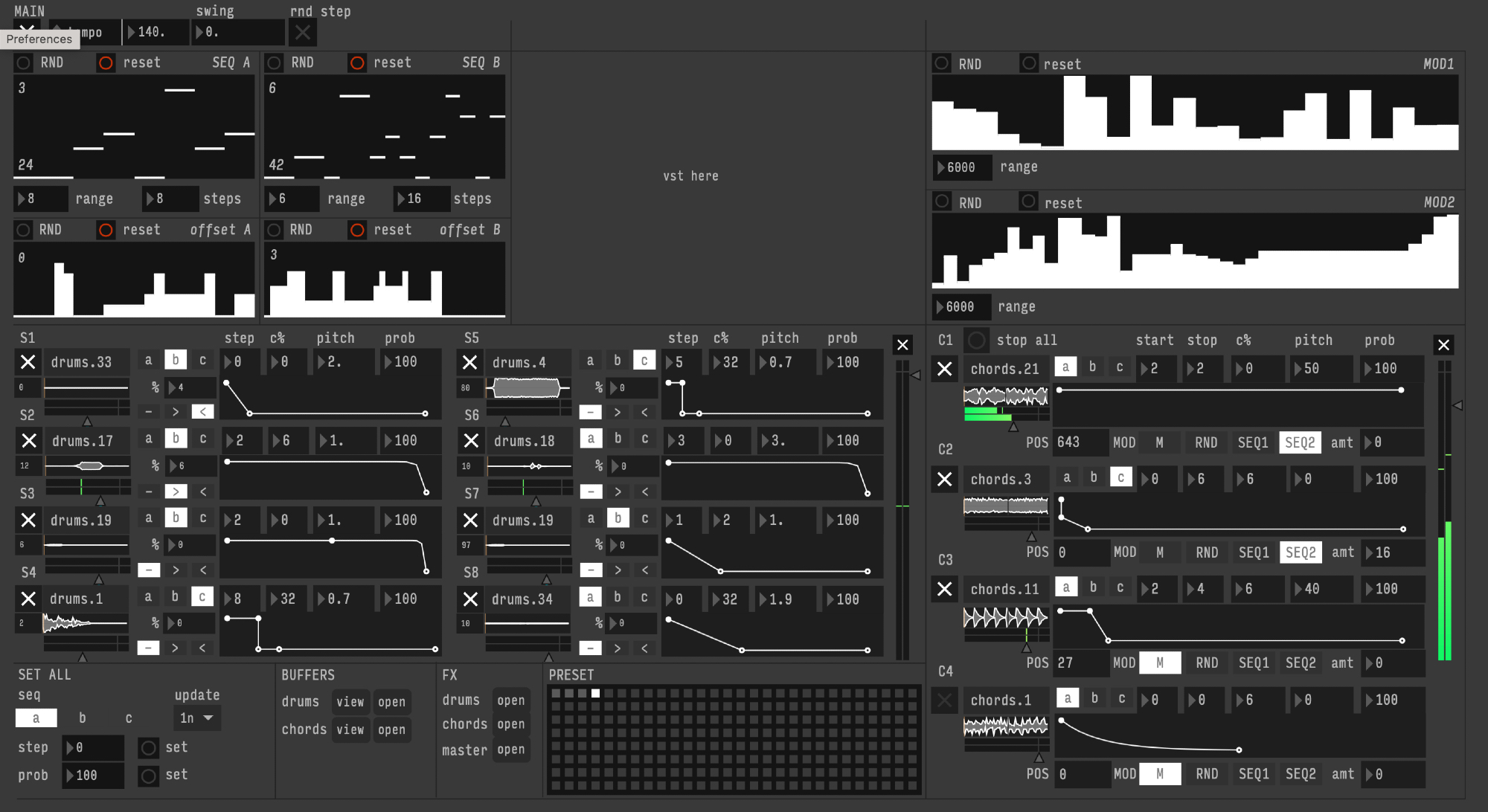
Task: Open the master FX window
Action: 510,750
